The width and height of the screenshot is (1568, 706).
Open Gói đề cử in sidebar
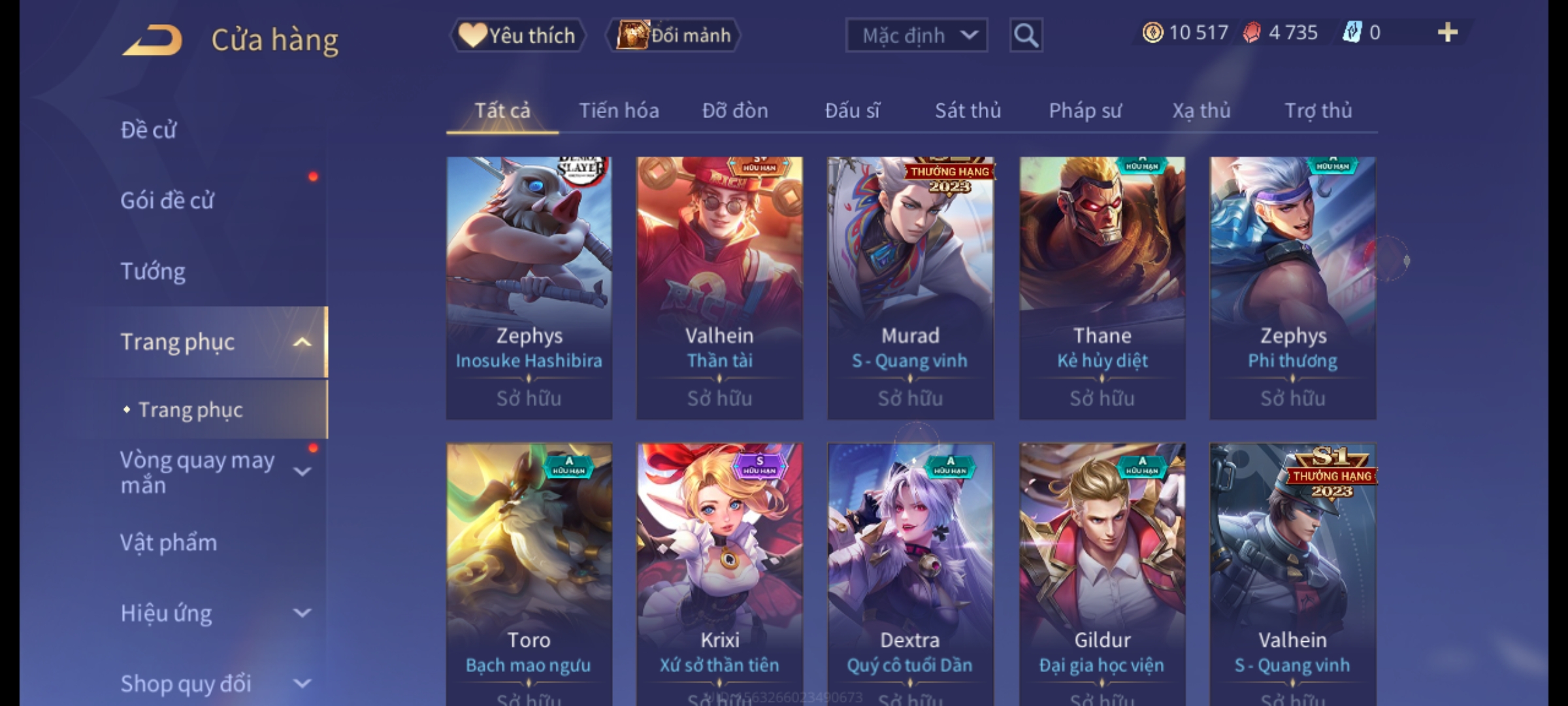[x=167, y=201]
